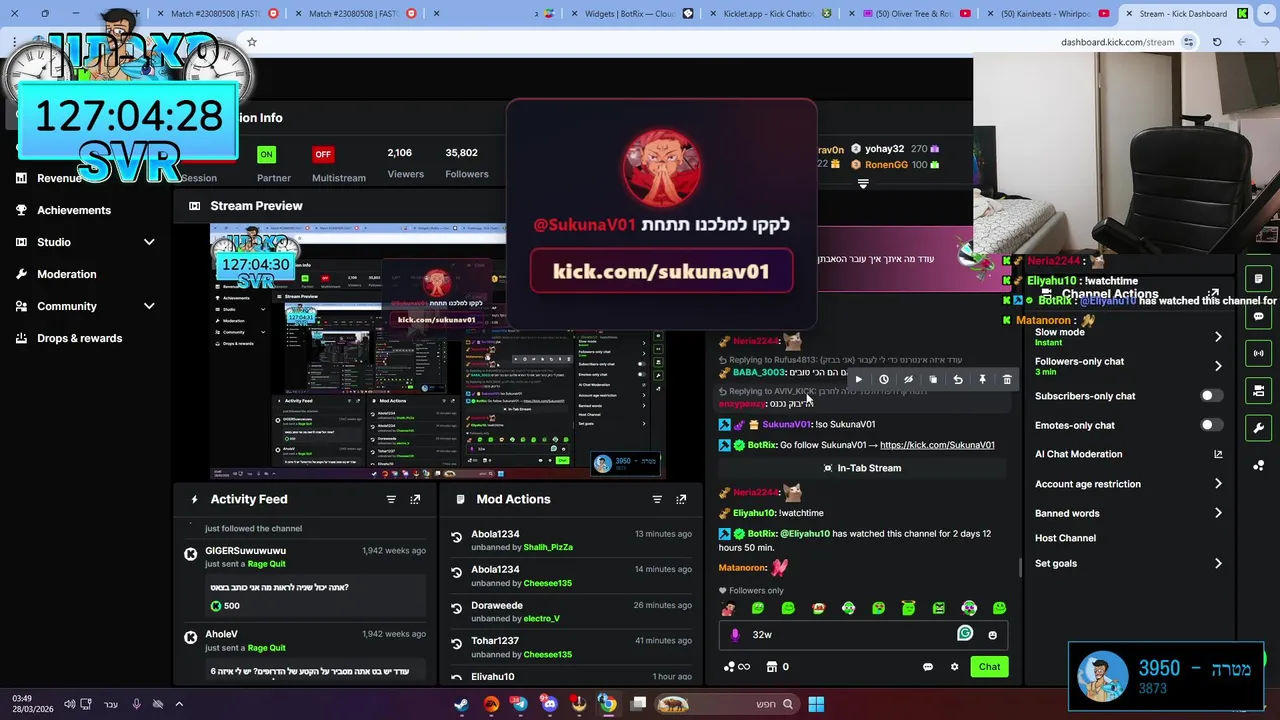Click the purple microphone icon in chat input
This screenshot has height=720, width=1280.
736,634
